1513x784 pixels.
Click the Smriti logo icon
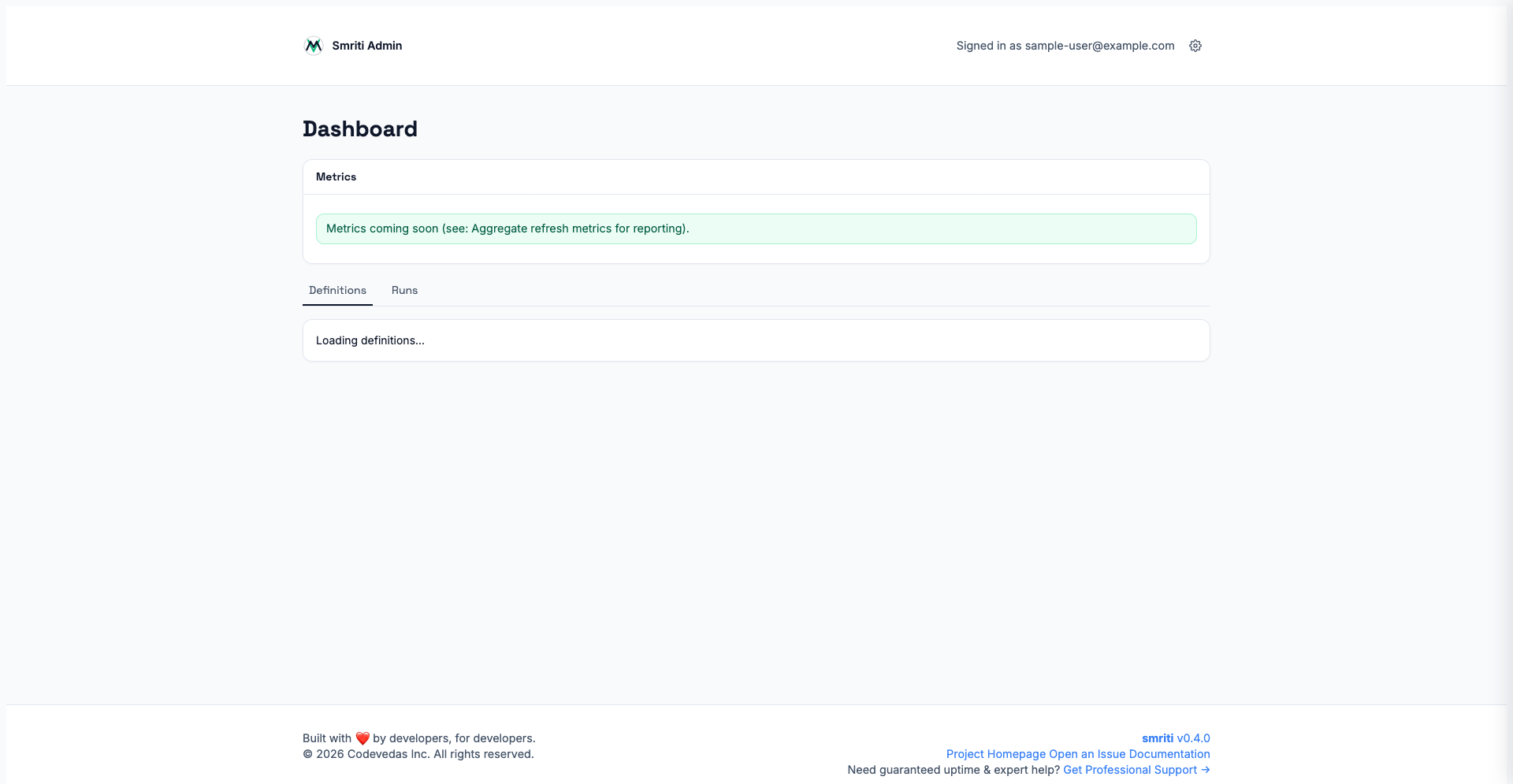[x=313, y=46]
